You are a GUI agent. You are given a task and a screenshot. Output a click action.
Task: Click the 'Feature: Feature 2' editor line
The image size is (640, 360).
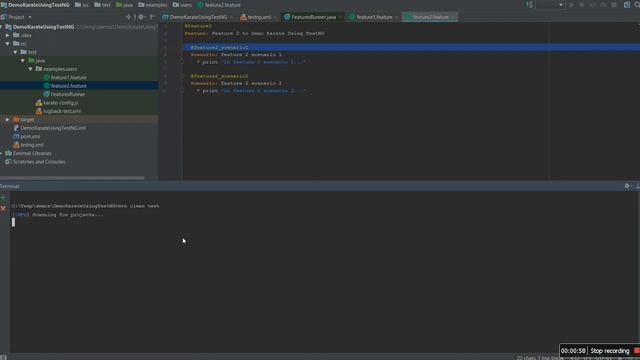click(254, 33)
